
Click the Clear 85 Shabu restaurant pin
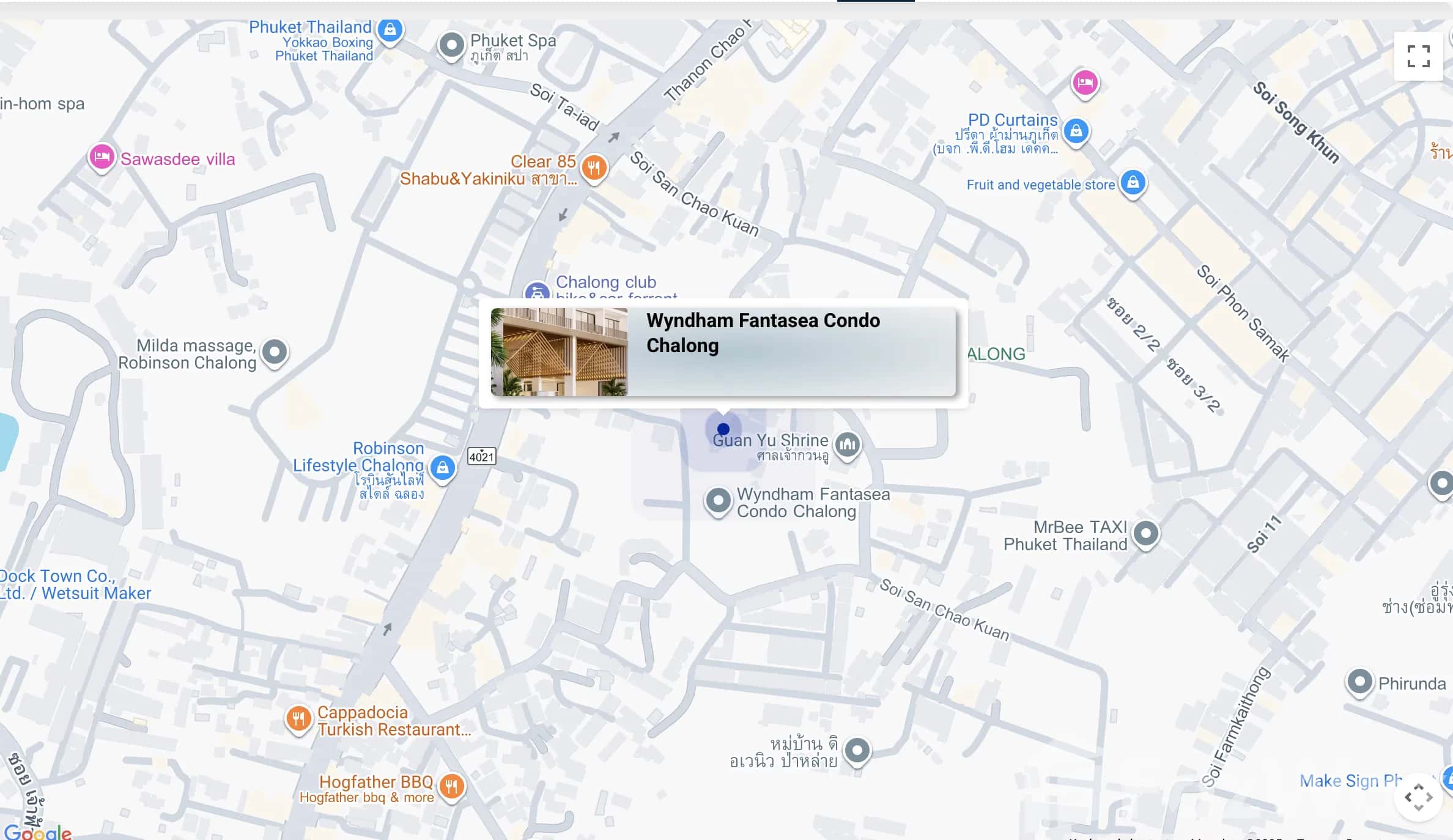(594, 167)
